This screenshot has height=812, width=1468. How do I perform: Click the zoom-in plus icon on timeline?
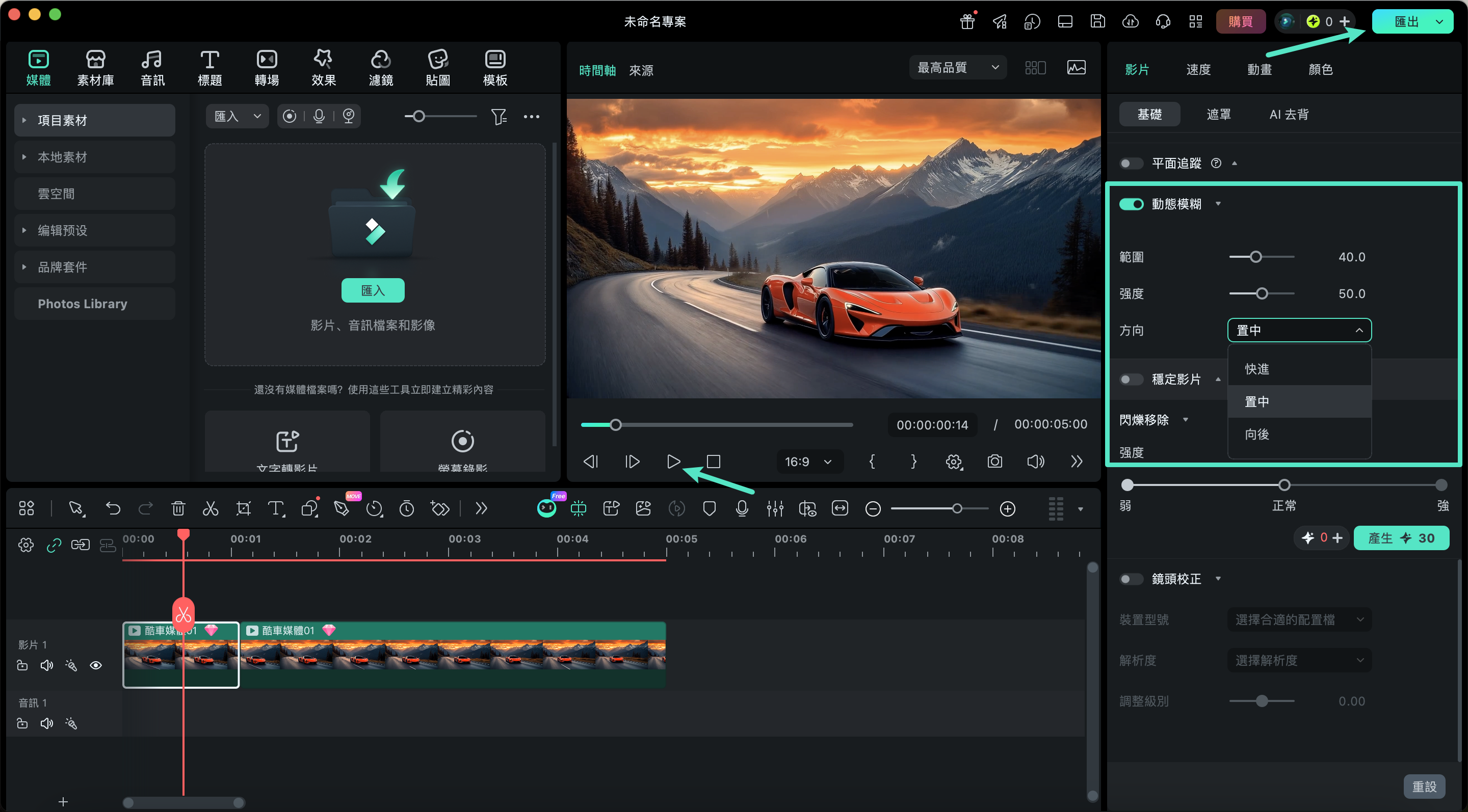tap(1008, 508)
